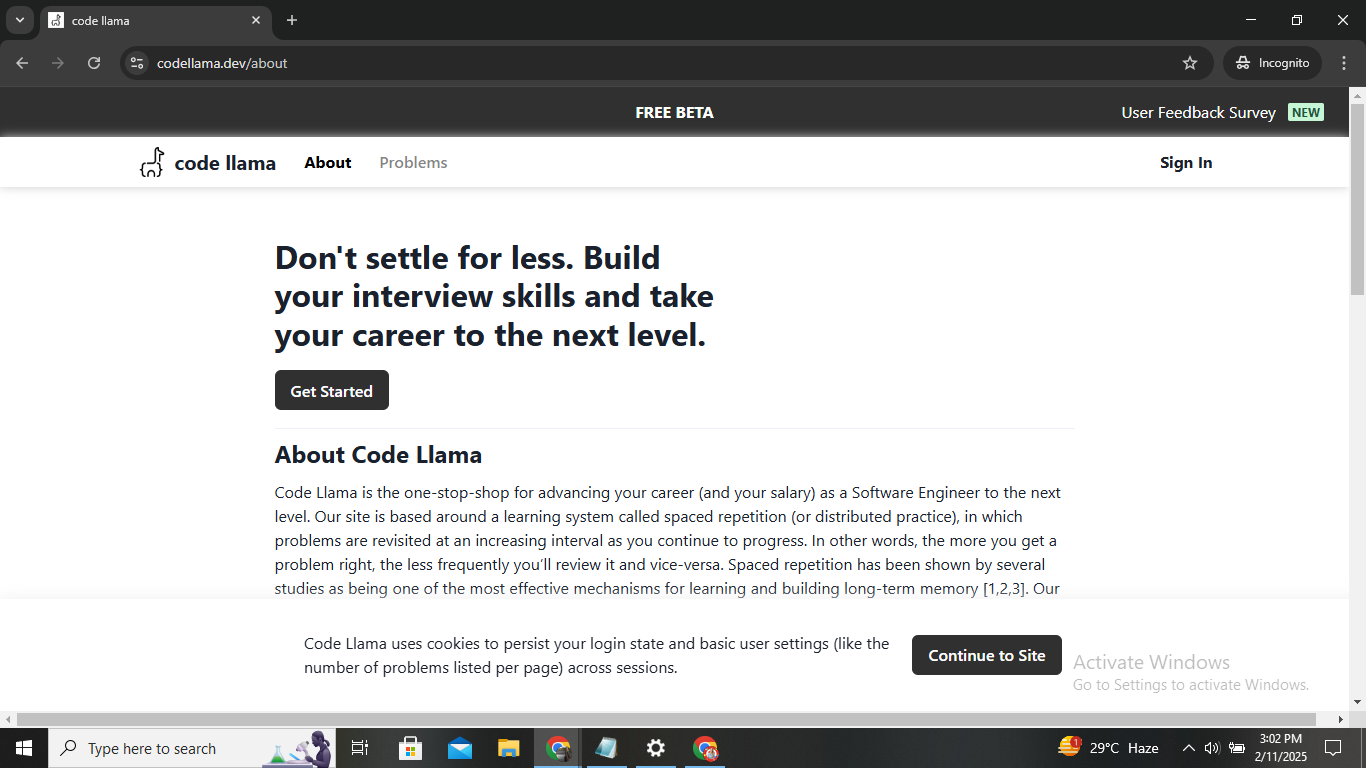Click the NEW badge next to survey
1366x768 pixels.
[x=1306, y=113]
